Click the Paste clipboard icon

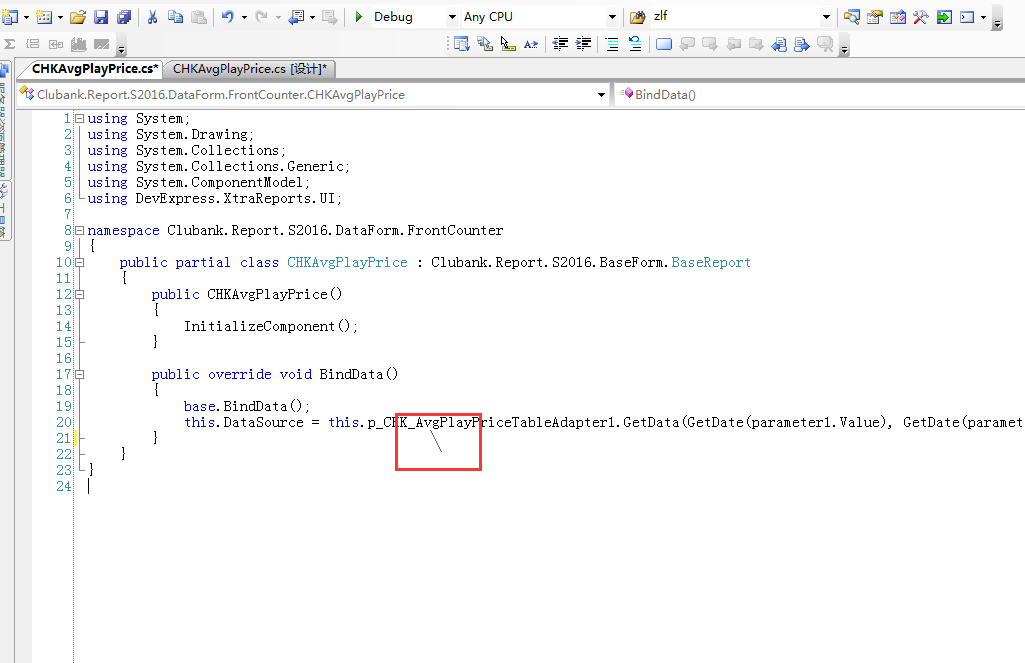click(x=199, y=17)
